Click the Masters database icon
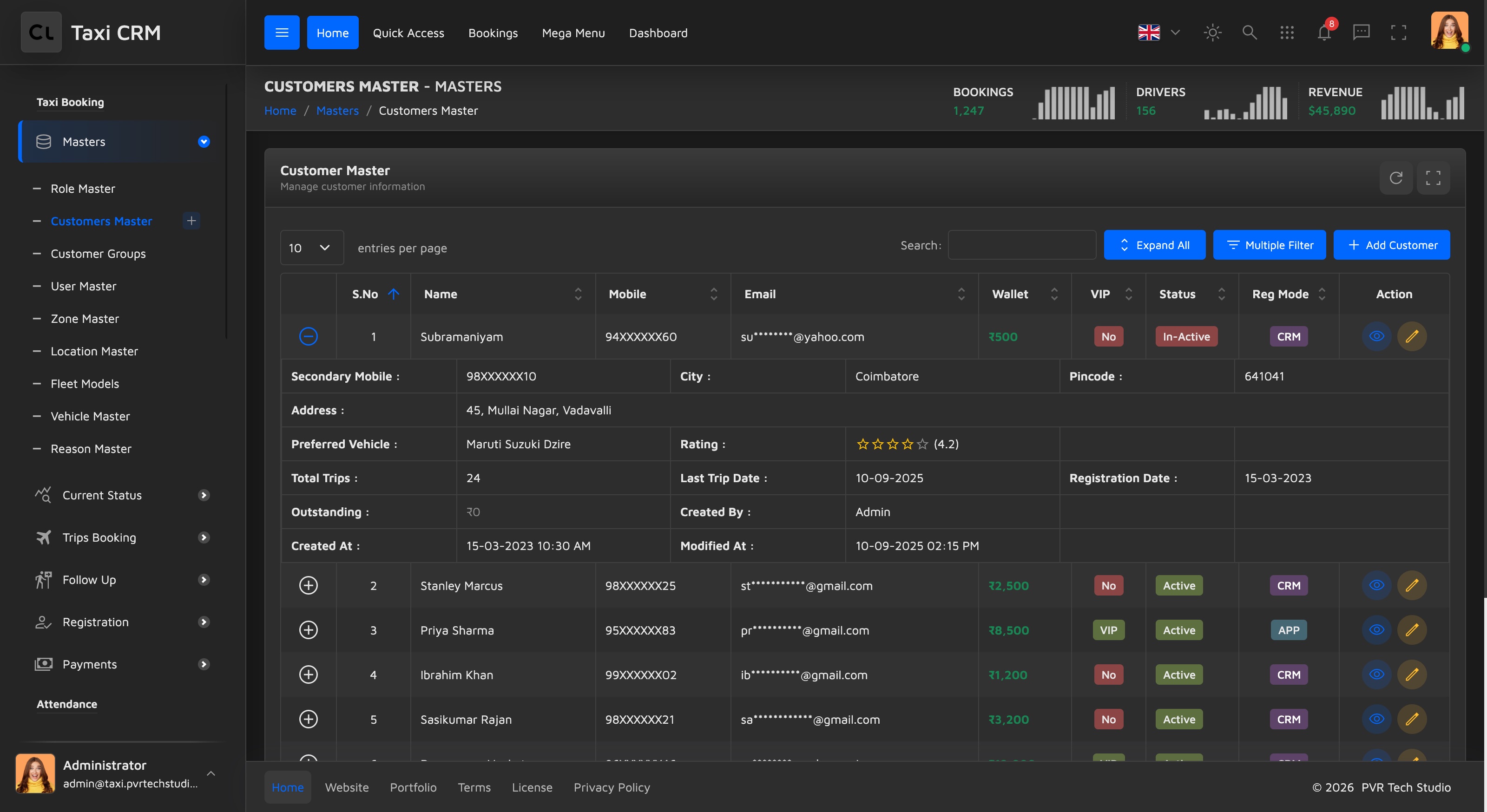Viewport: 1487px width, 812px height. [43, 141]
